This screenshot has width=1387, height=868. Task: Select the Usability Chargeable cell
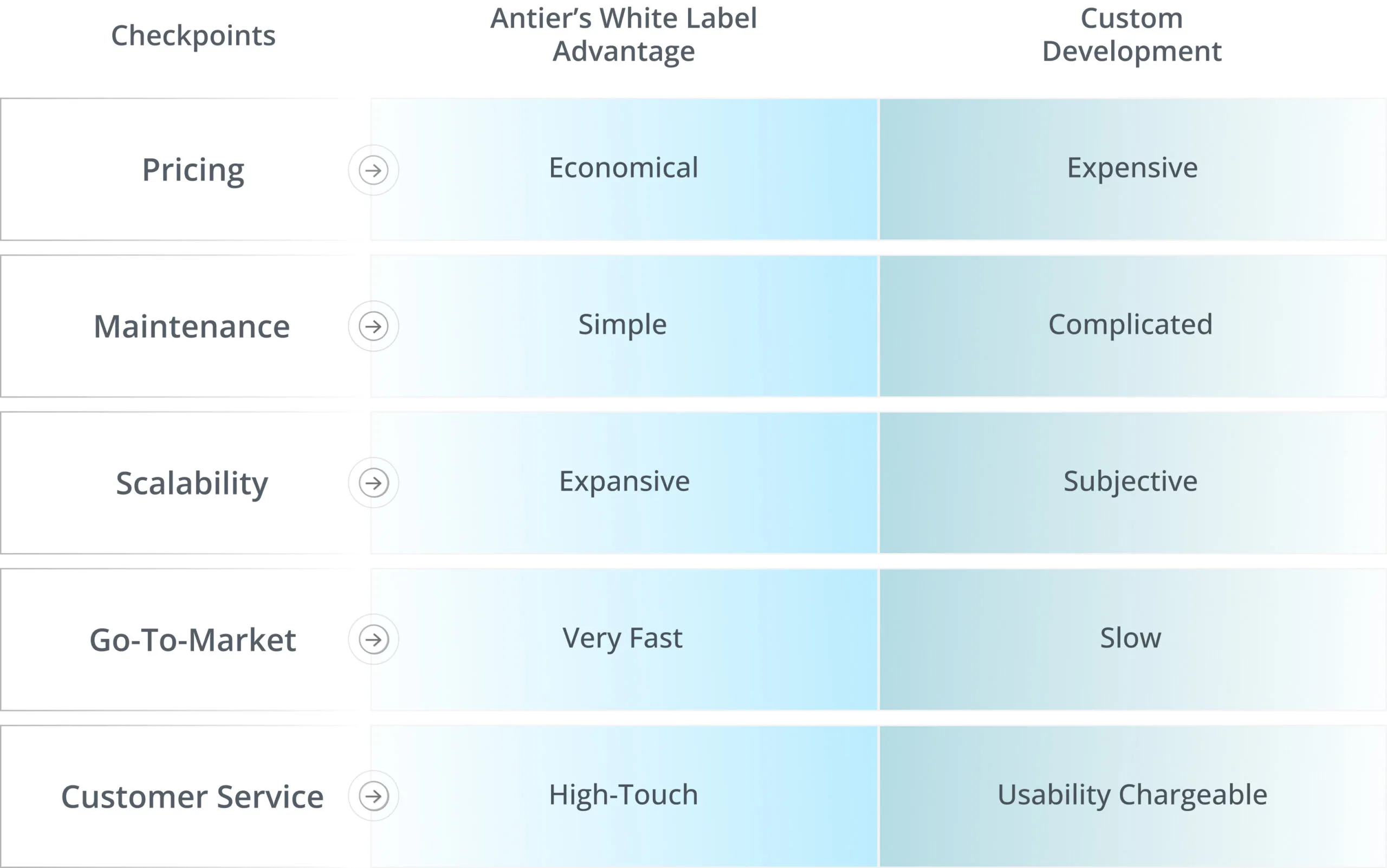pos(1132,794)
